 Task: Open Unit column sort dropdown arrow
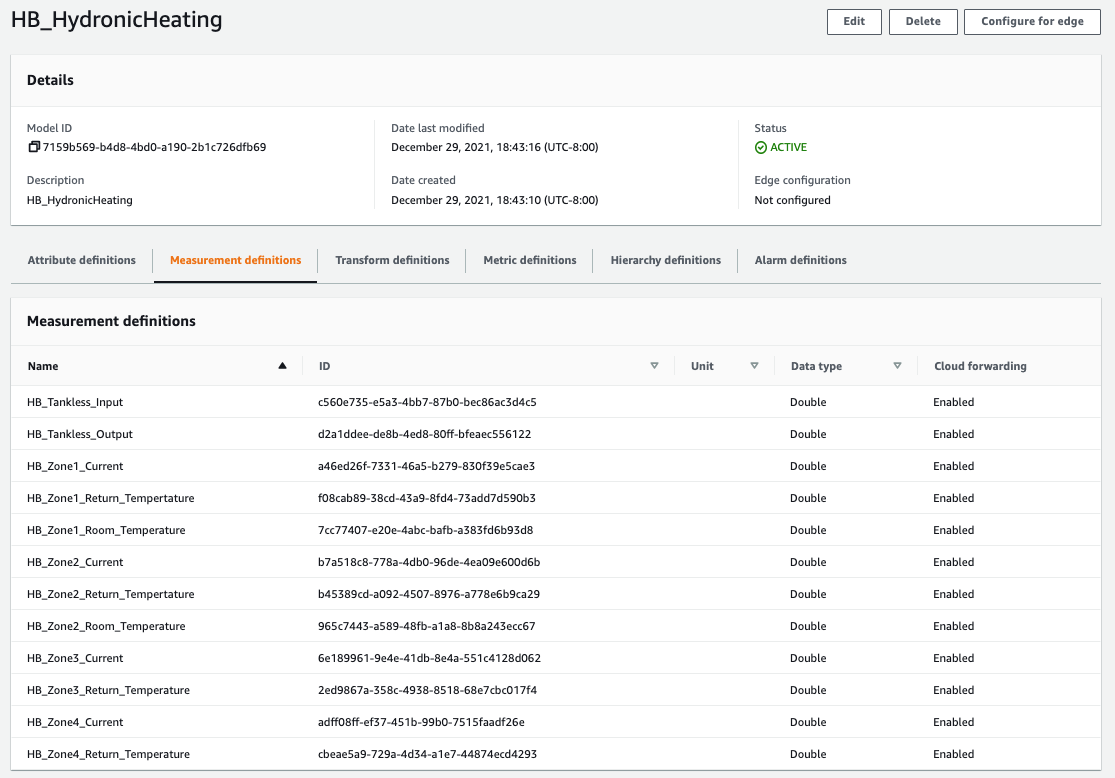tap(754, 366)
